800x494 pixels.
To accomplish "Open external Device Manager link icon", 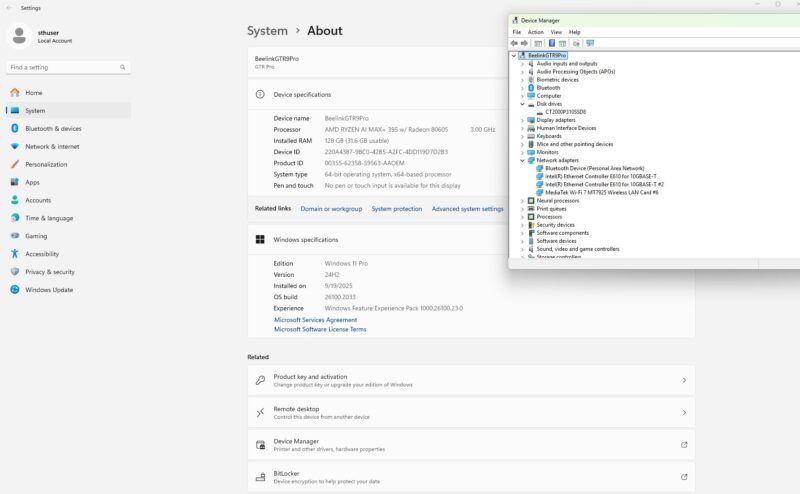I will click(x=684, y=445).
